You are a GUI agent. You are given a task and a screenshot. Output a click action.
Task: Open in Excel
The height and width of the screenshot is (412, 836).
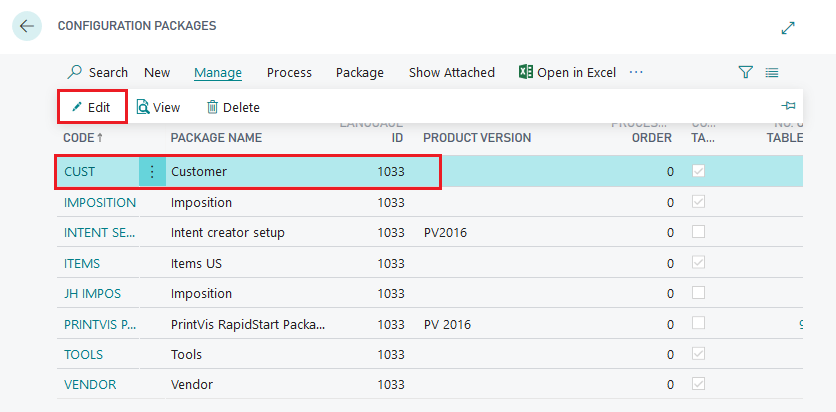pos(567,72)
